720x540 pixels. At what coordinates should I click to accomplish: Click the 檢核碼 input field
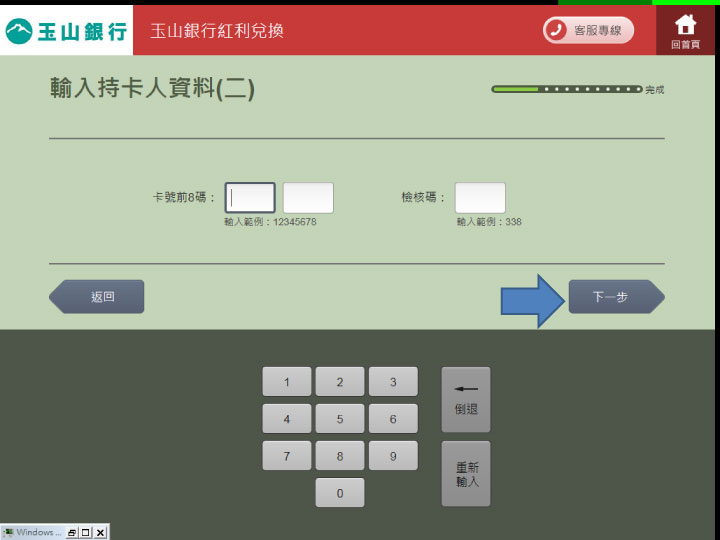pos(480,197)
